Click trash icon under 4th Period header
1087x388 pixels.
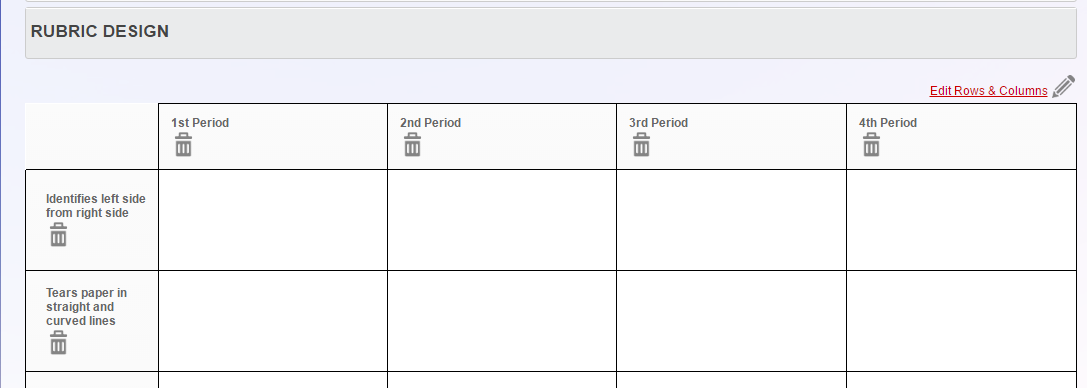point(871,145)
